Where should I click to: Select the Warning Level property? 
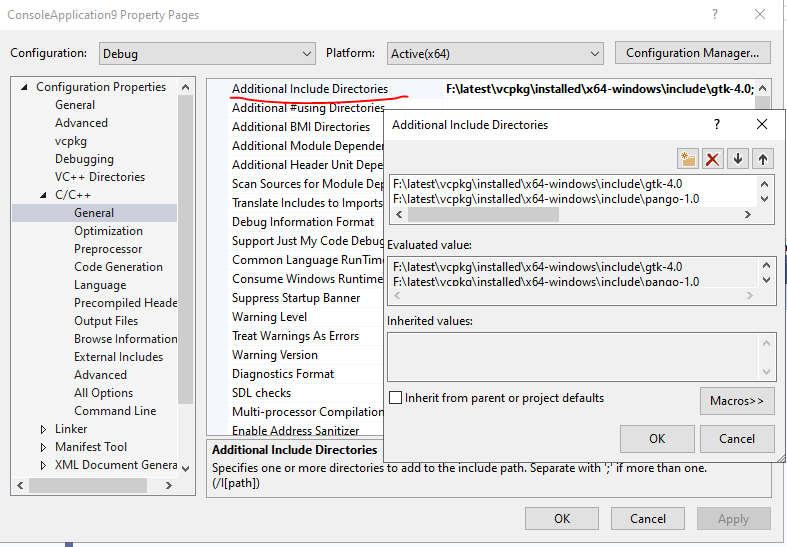[x=269, y=317]
